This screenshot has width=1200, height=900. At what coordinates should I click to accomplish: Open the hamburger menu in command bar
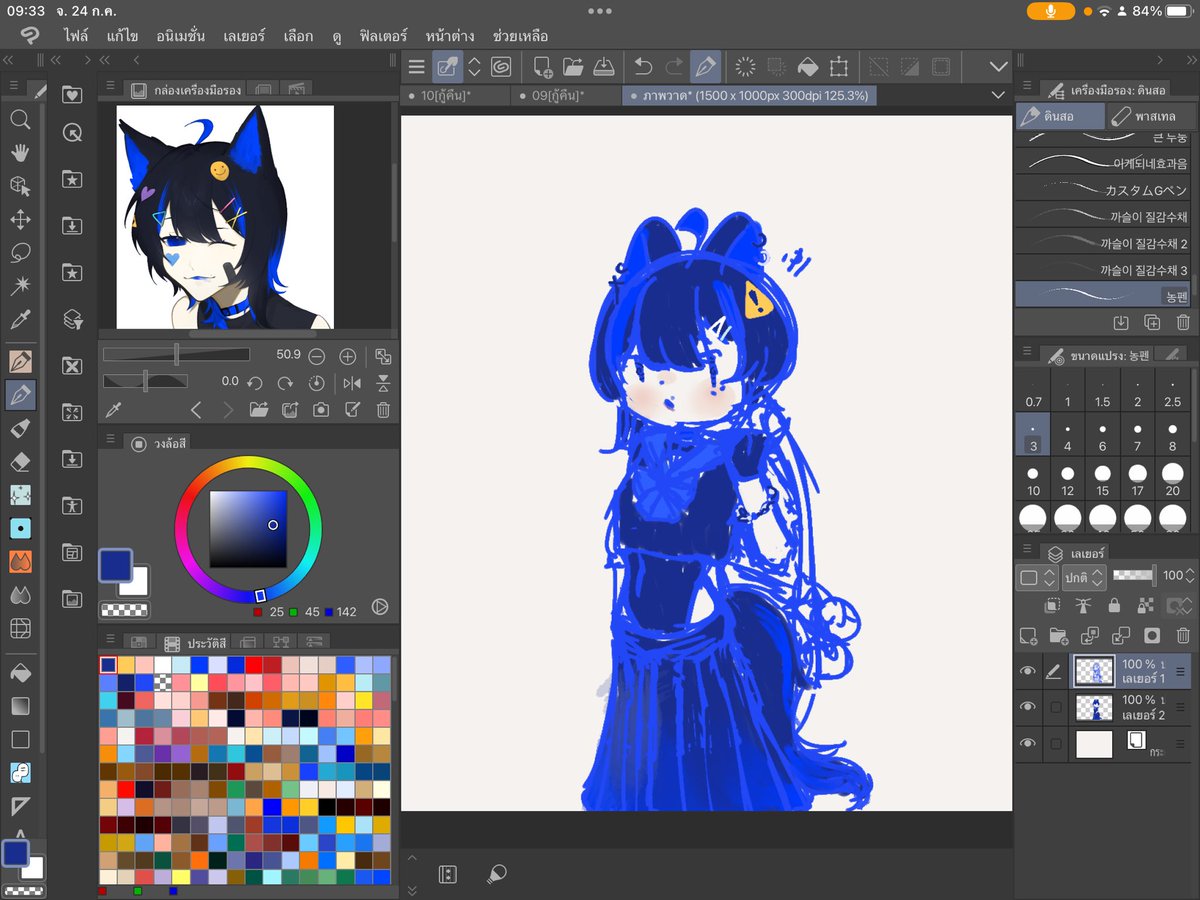click(417, 67)
